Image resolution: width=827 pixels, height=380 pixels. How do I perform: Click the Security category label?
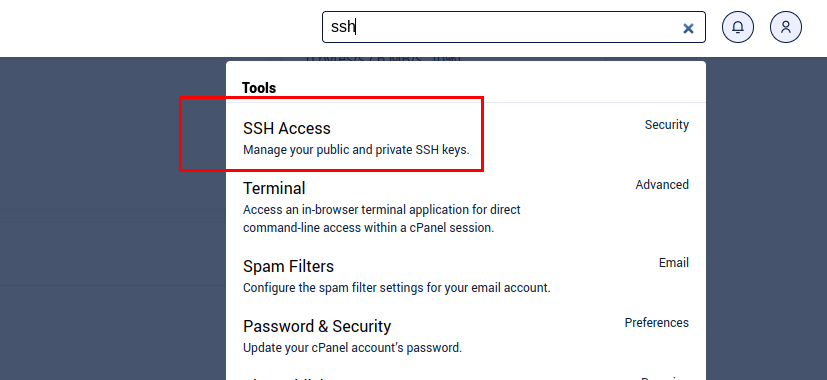[x=667, y=125]
